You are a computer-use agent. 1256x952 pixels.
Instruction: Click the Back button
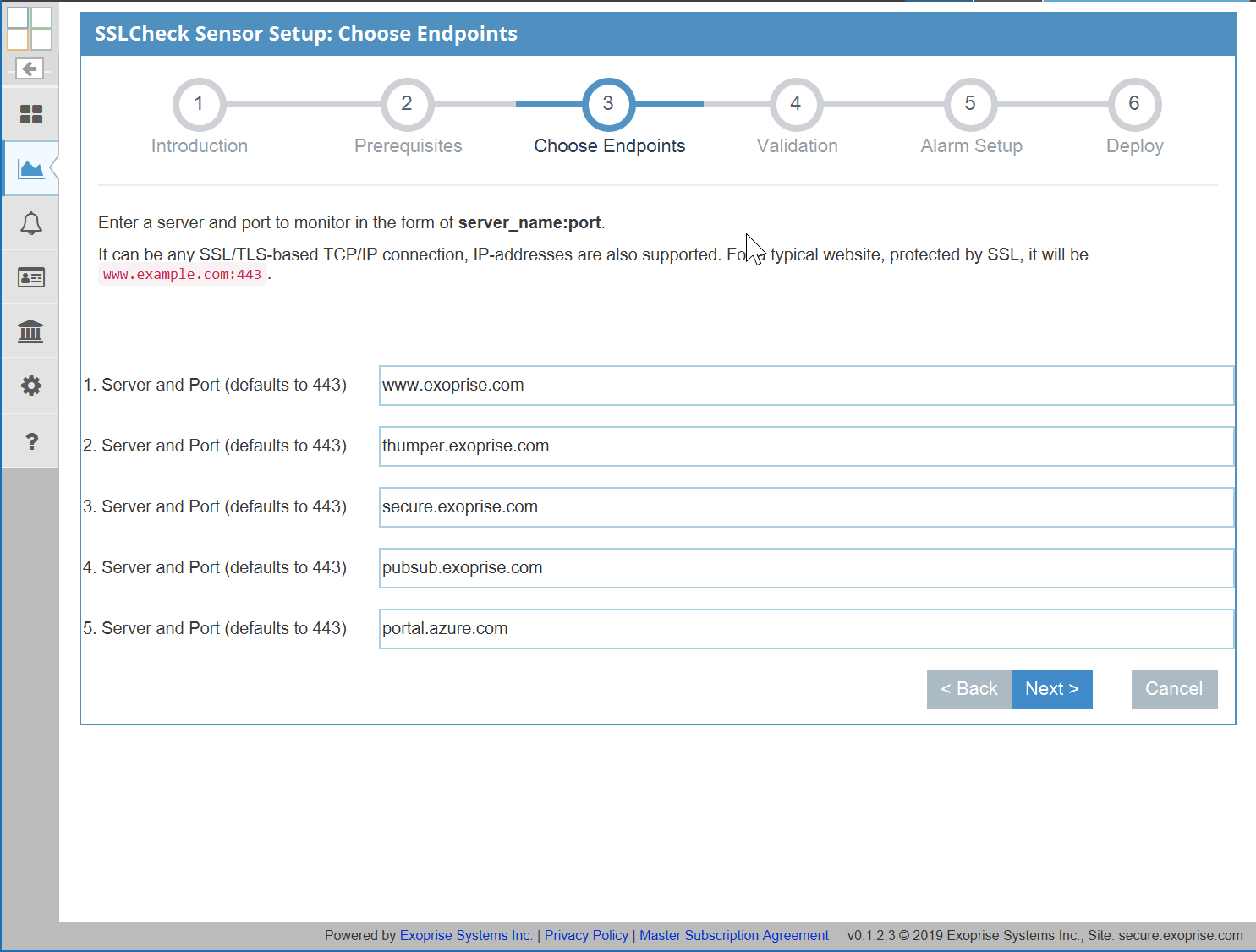[x=969, y=689]
